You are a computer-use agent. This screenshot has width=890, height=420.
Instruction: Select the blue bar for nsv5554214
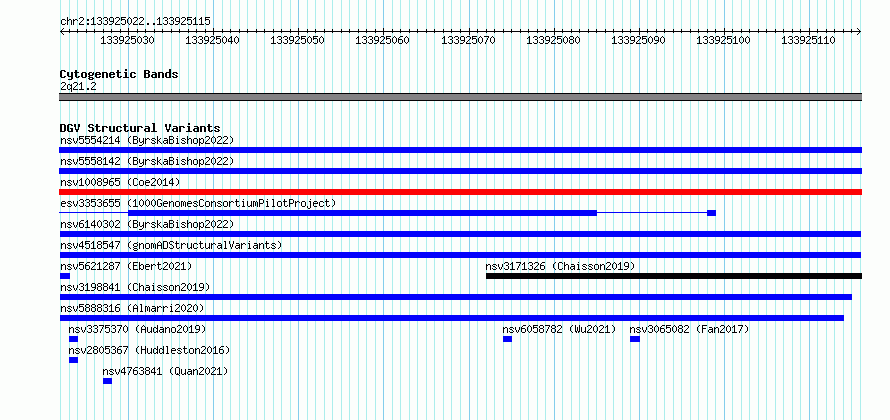point(460,150)
